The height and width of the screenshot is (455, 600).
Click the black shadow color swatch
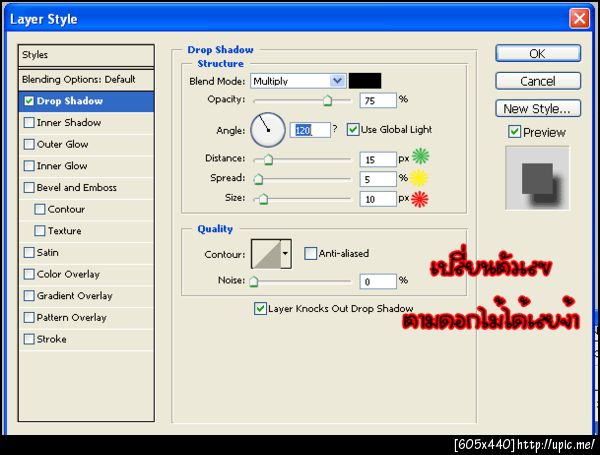click(365, 81)
